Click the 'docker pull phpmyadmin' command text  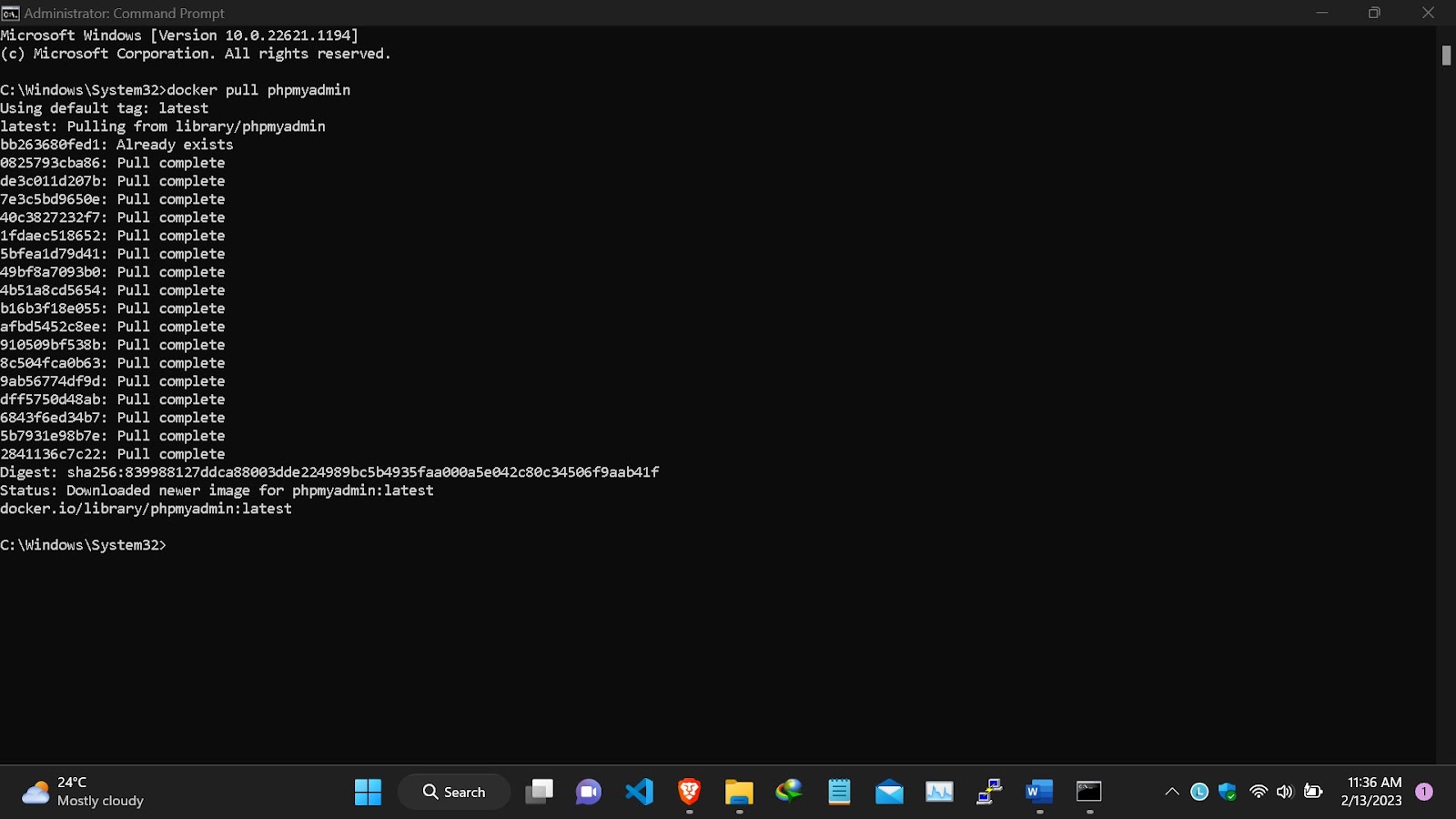point(258,90)
